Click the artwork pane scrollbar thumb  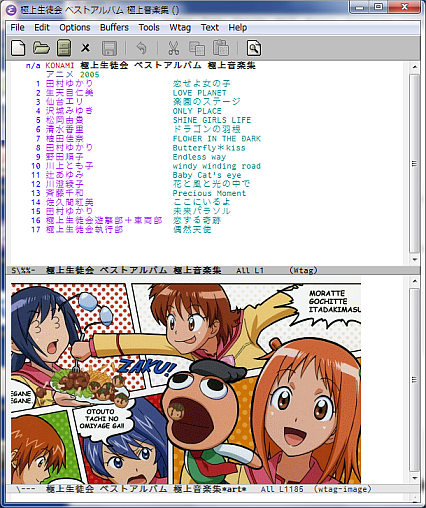(414, 380)
